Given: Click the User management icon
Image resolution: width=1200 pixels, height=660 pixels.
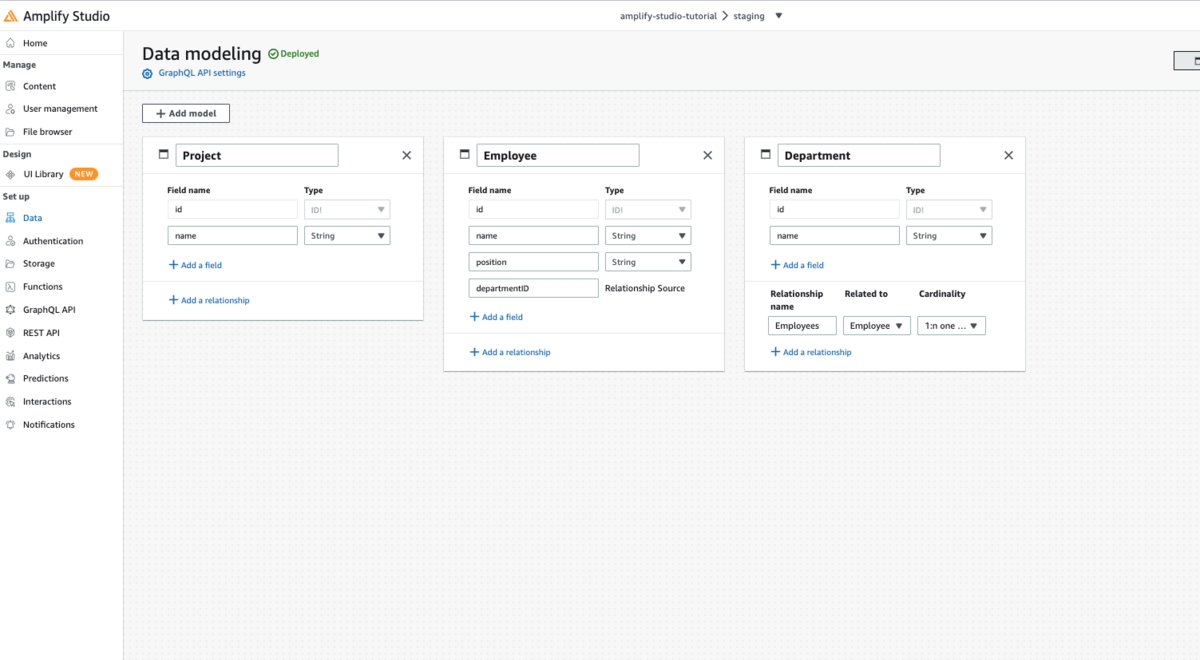Looking at the screenshot, I should [x=10, y=109].
